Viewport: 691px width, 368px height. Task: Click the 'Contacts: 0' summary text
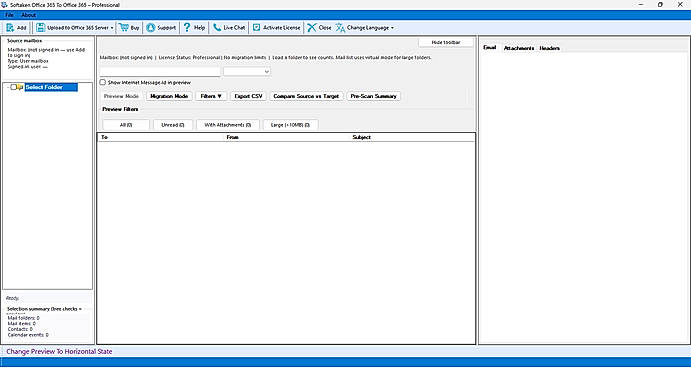point(20,329)
